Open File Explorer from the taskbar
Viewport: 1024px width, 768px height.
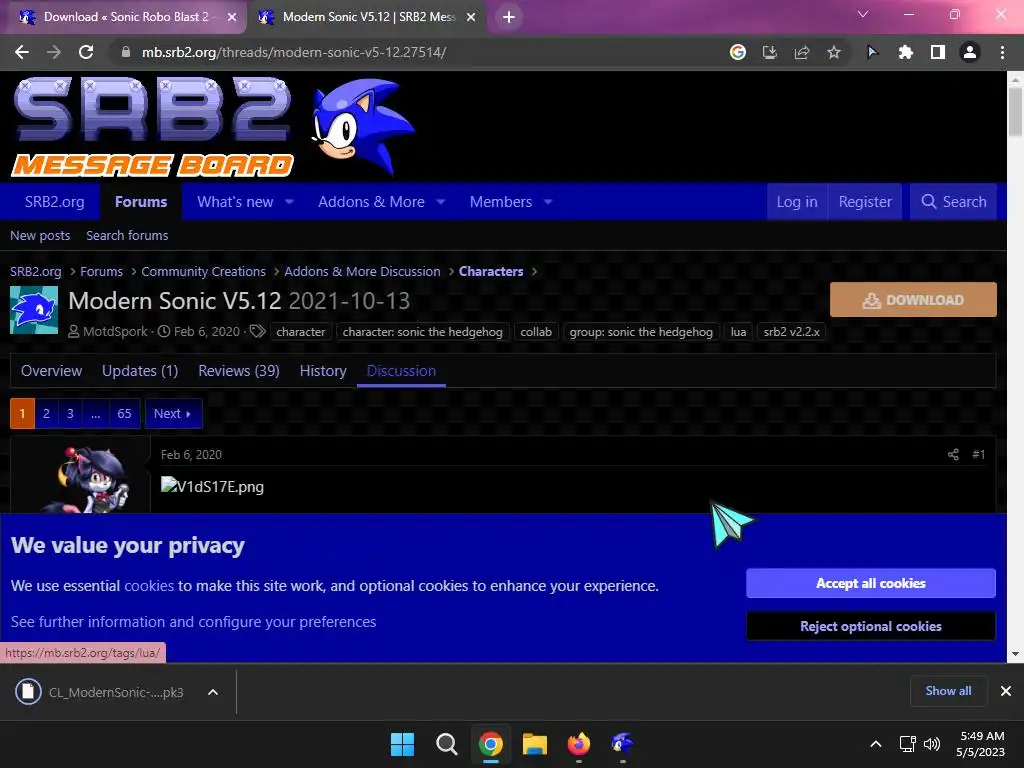tap(534, 744)
